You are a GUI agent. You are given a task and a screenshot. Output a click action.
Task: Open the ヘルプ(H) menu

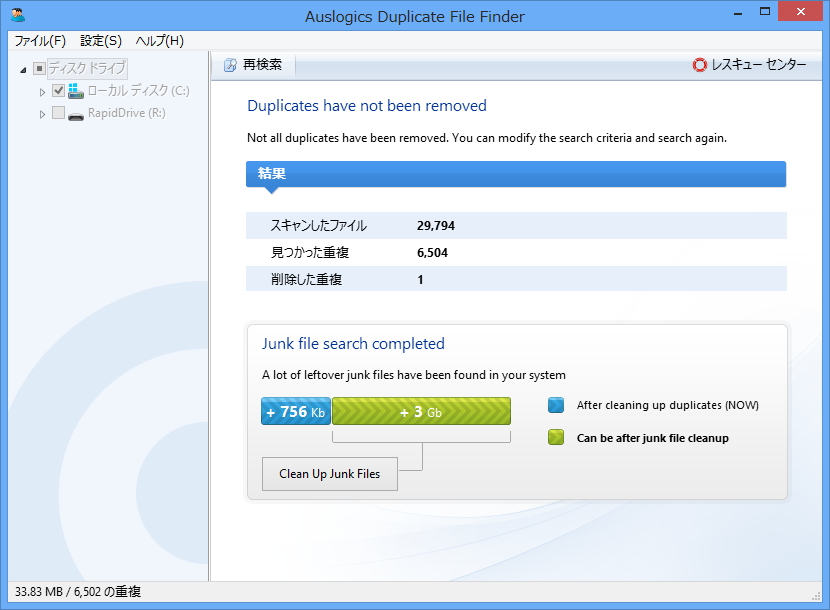tap(156, 41)
